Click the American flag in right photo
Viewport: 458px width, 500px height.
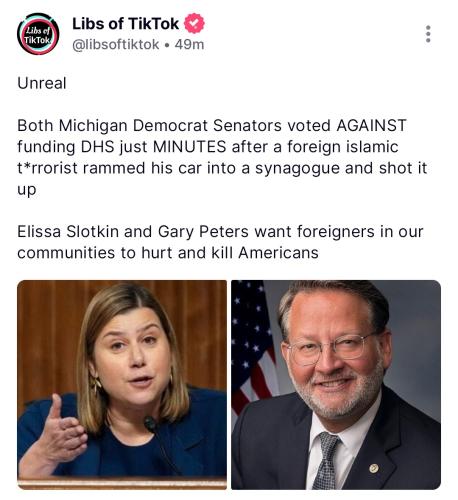click(x=253, y=347)
